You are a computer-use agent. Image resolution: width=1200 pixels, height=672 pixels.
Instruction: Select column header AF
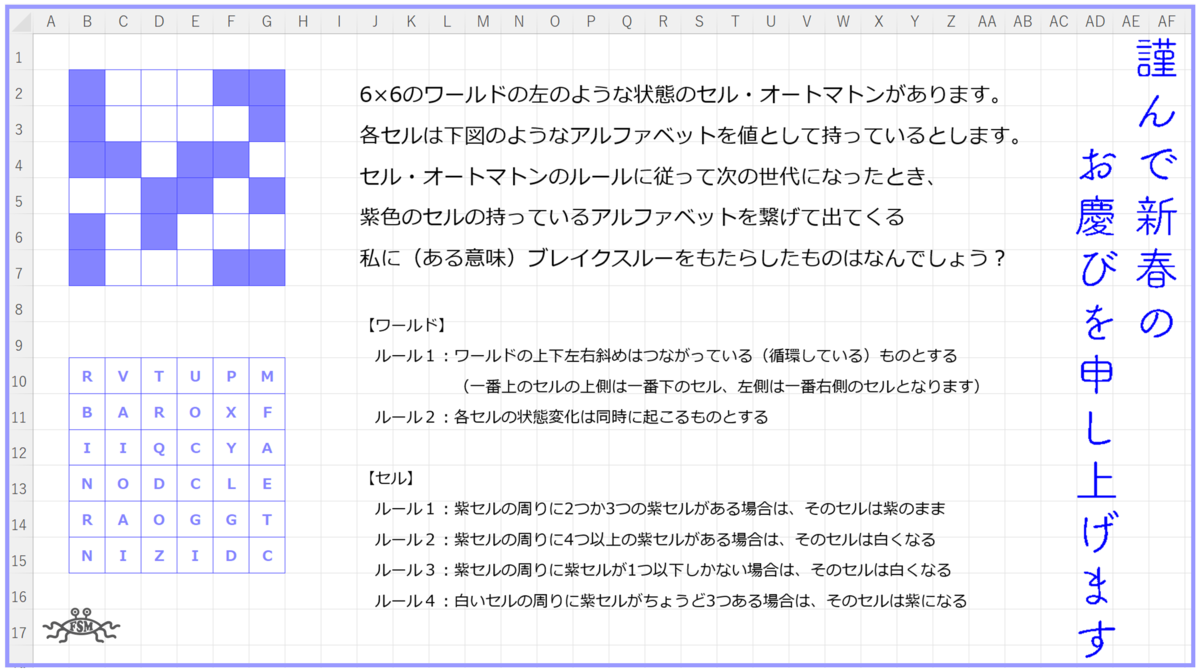1165,20
